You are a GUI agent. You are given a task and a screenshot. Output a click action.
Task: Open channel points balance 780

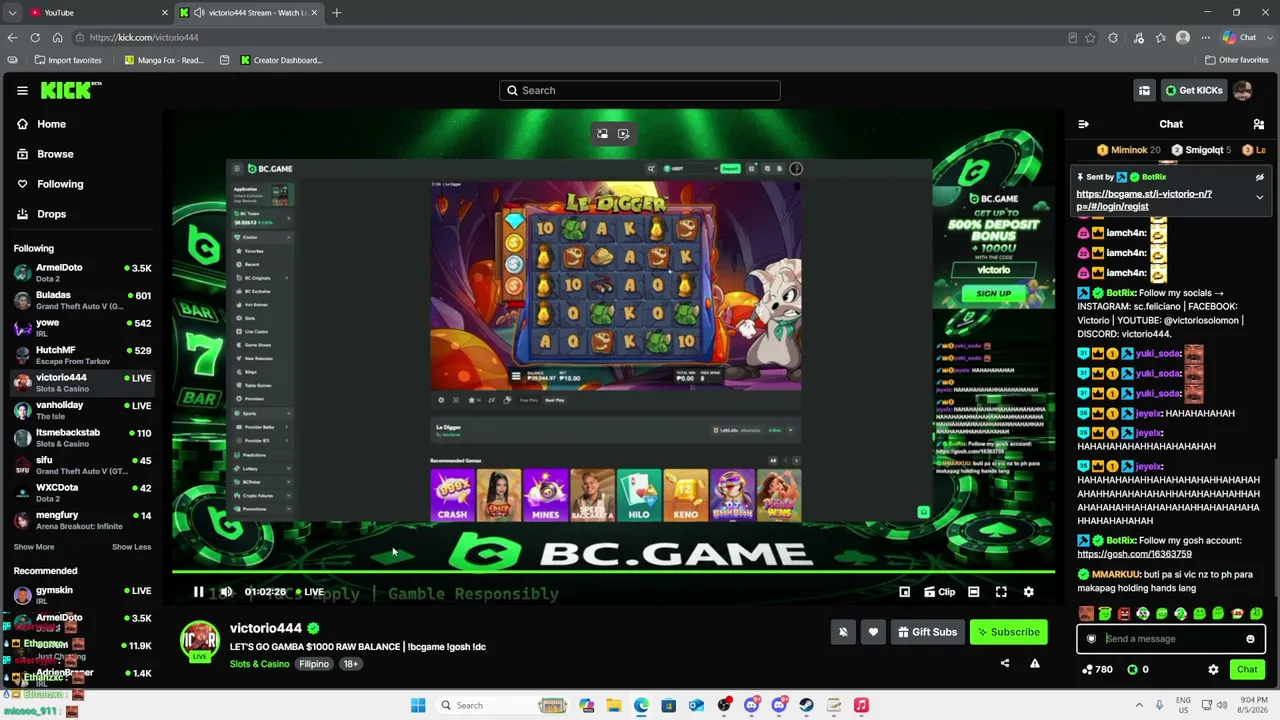click(1097, 670)
